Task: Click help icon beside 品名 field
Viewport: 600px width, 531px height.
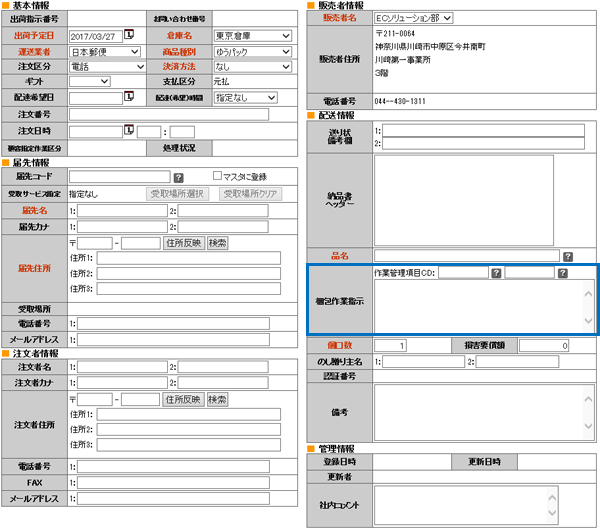Action: [x=568, y=257]
